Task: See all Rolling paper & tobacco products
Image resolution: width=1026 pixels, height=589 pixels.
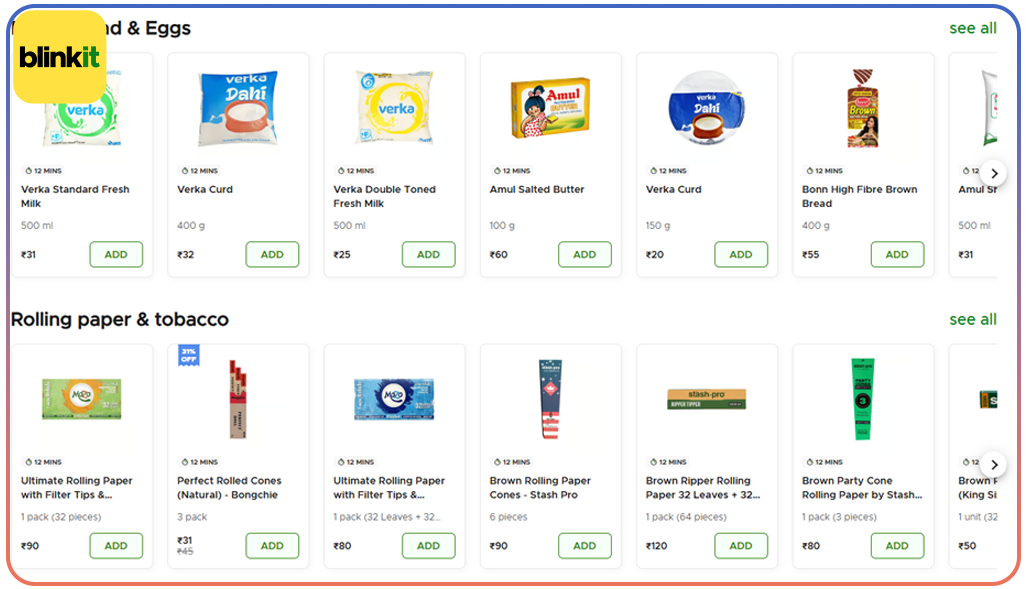Action: coord(972,320)
